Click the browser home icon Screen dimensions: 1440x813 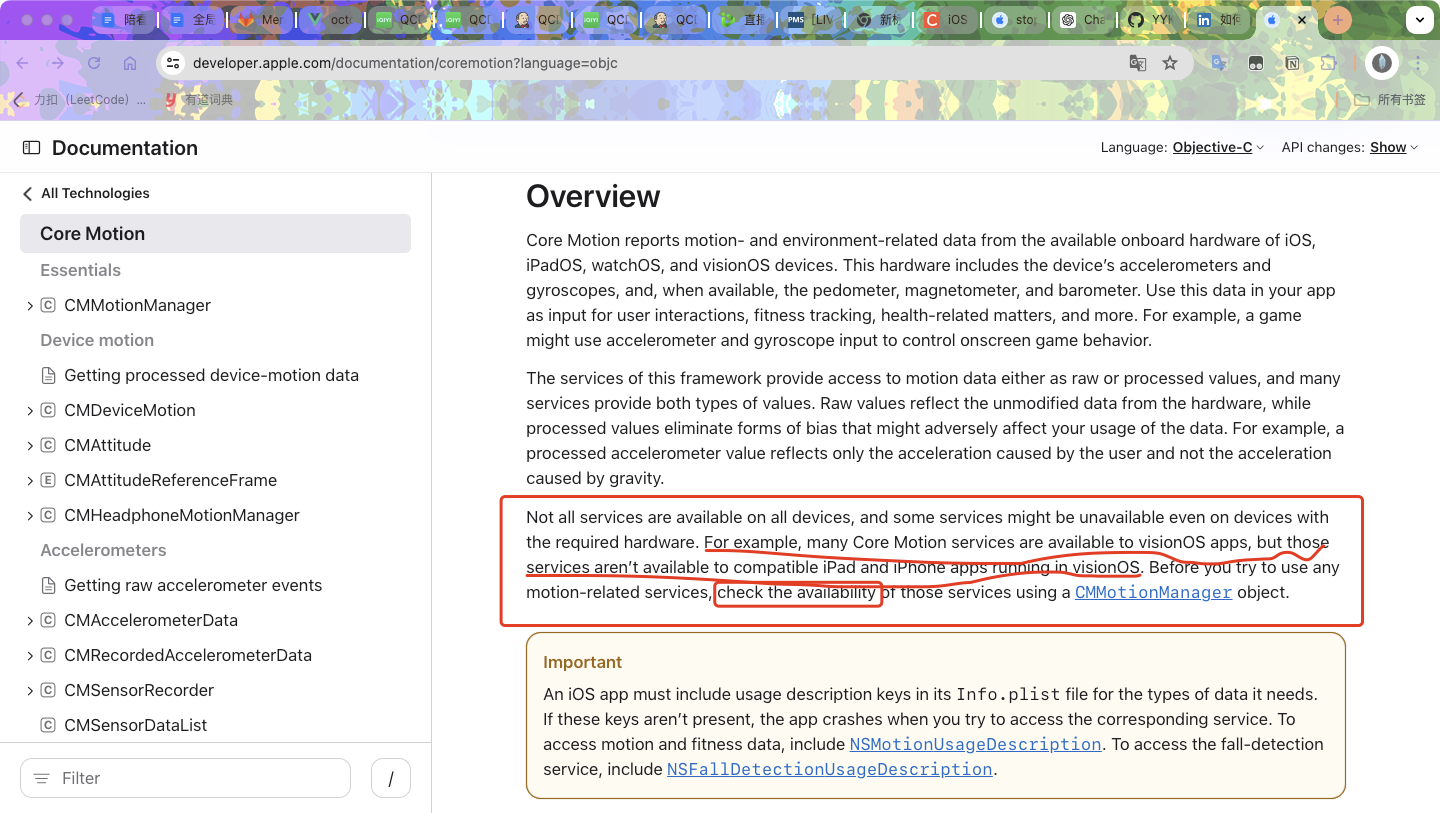[130, 63]
